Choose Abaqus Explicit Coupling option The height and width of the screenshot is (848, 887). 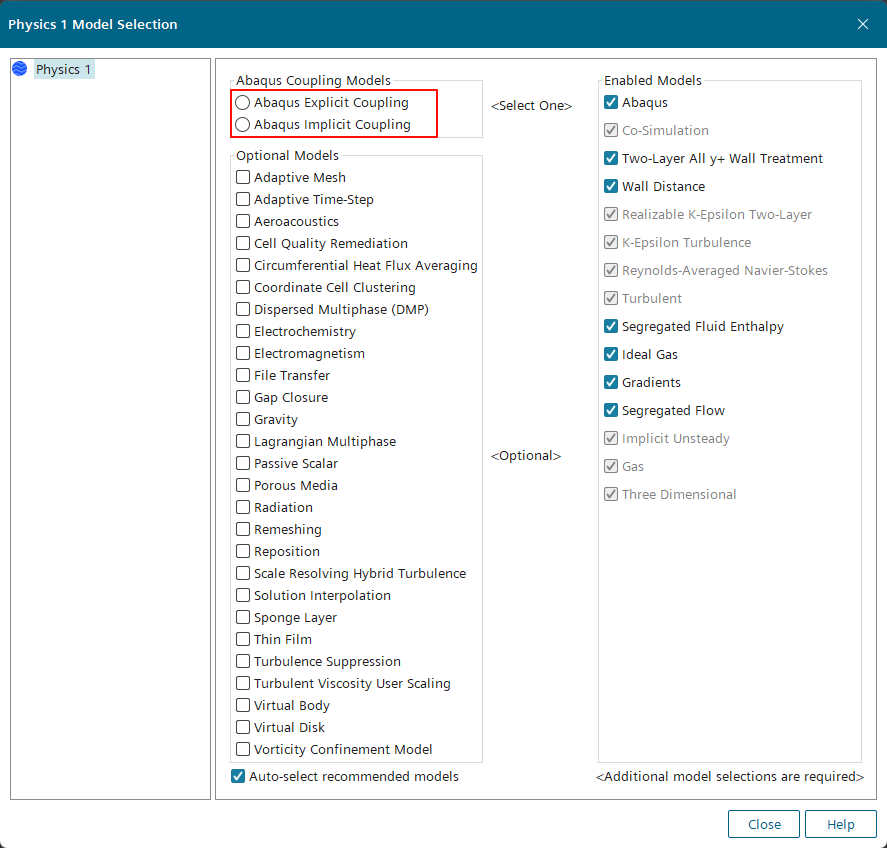(243, 103)
